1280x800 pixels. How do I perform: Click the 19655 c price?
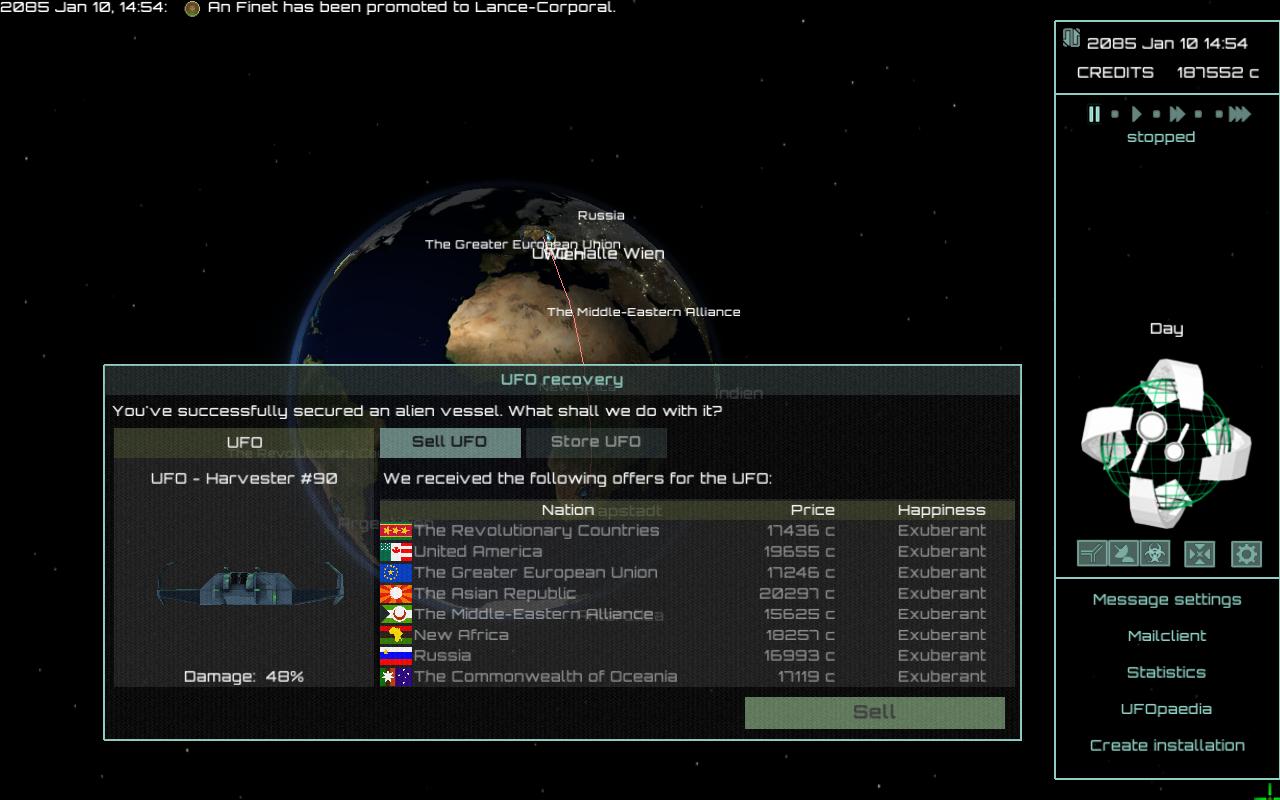[x=799, y=552]
